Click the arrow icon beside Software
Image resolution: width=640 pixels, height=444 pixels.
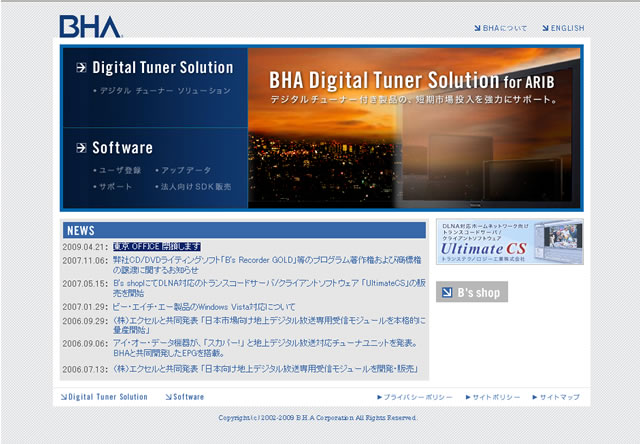(81, 148)
